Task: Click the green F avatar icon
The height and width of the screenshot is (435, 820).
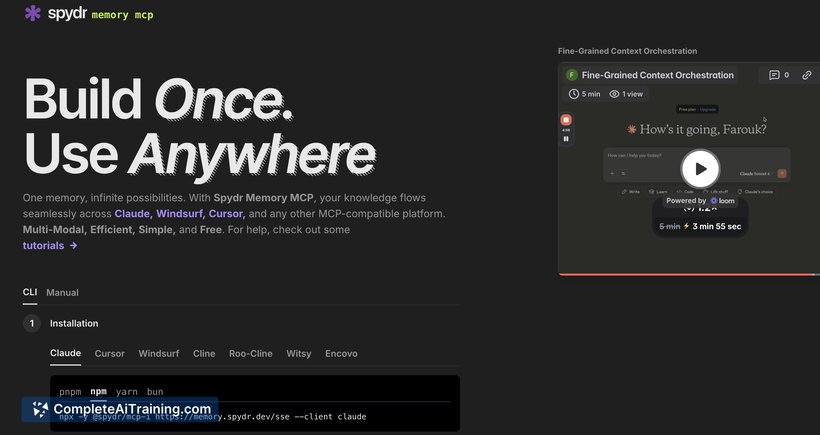Action: click(572, 75)
